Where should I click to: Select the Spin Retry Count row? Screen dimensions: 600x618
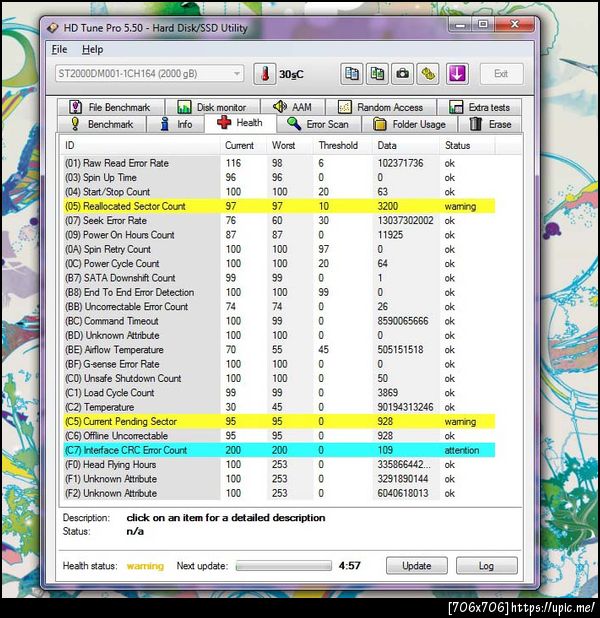coord(279,249)
